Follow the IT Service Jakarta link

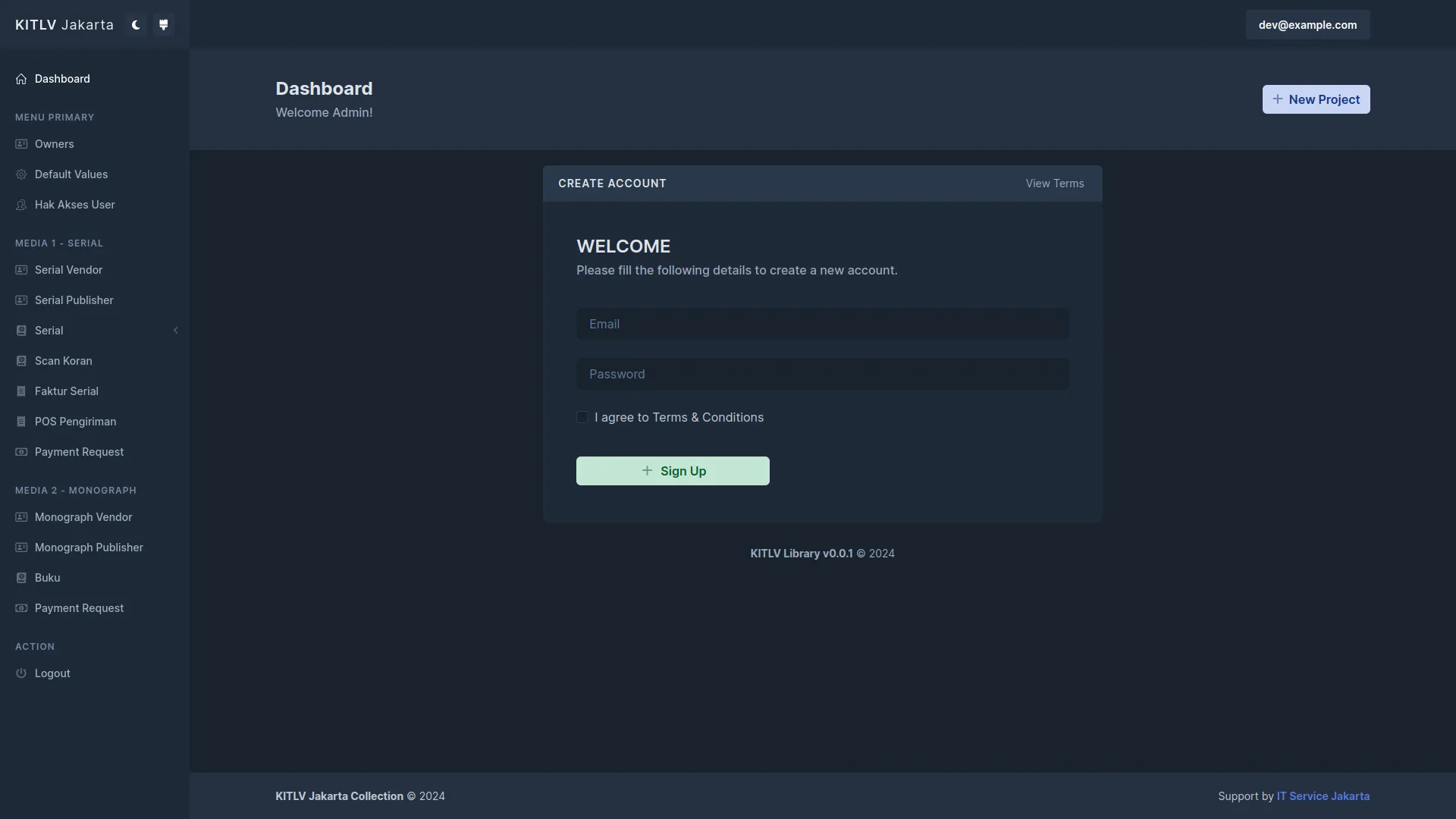click(1323, 796)
